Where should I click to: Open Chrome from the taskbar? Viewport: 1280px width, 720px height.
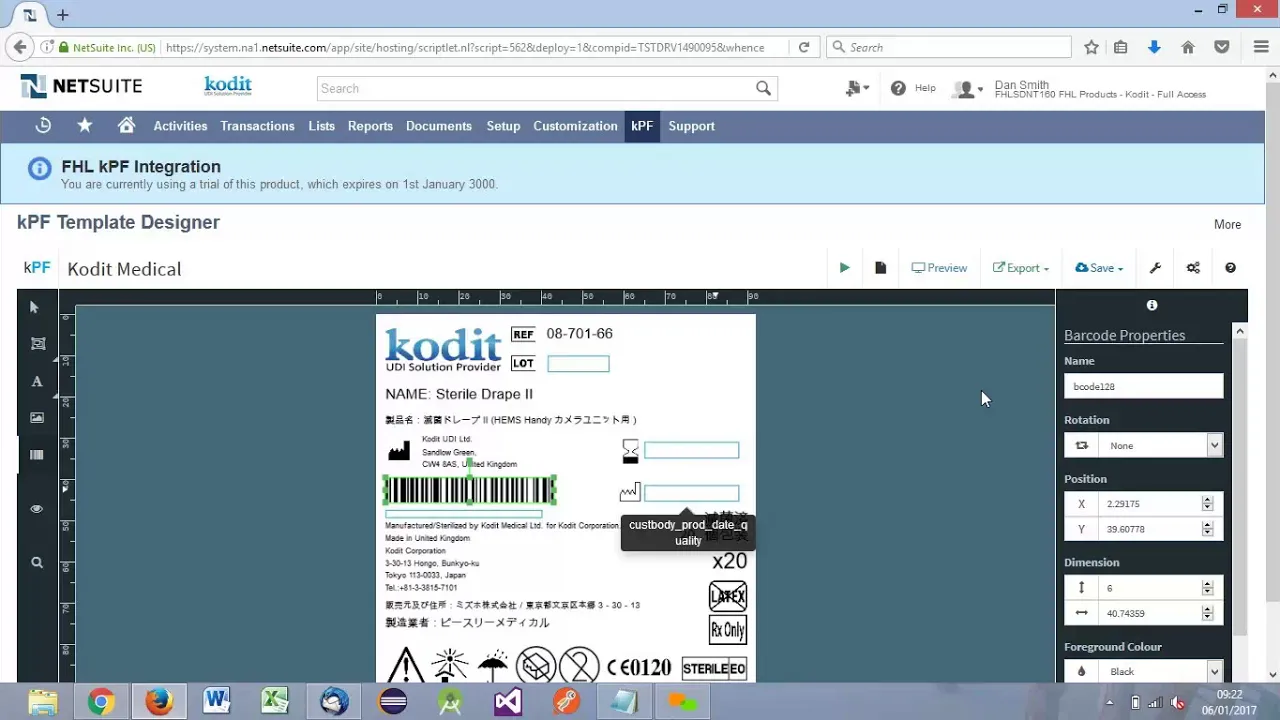(x=100, y=702)
